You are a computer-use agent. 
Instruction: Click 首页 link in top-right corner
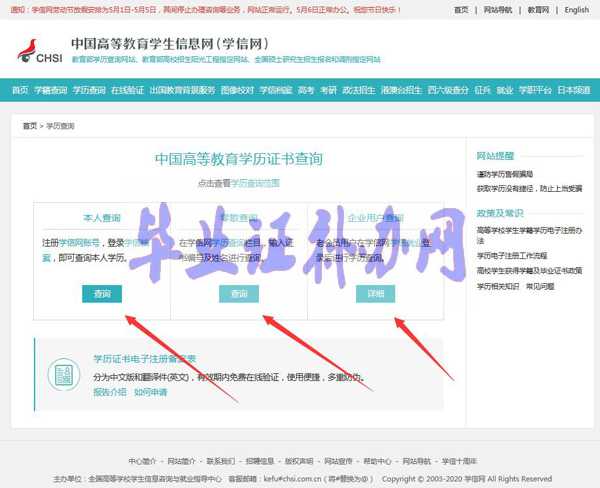460,10
